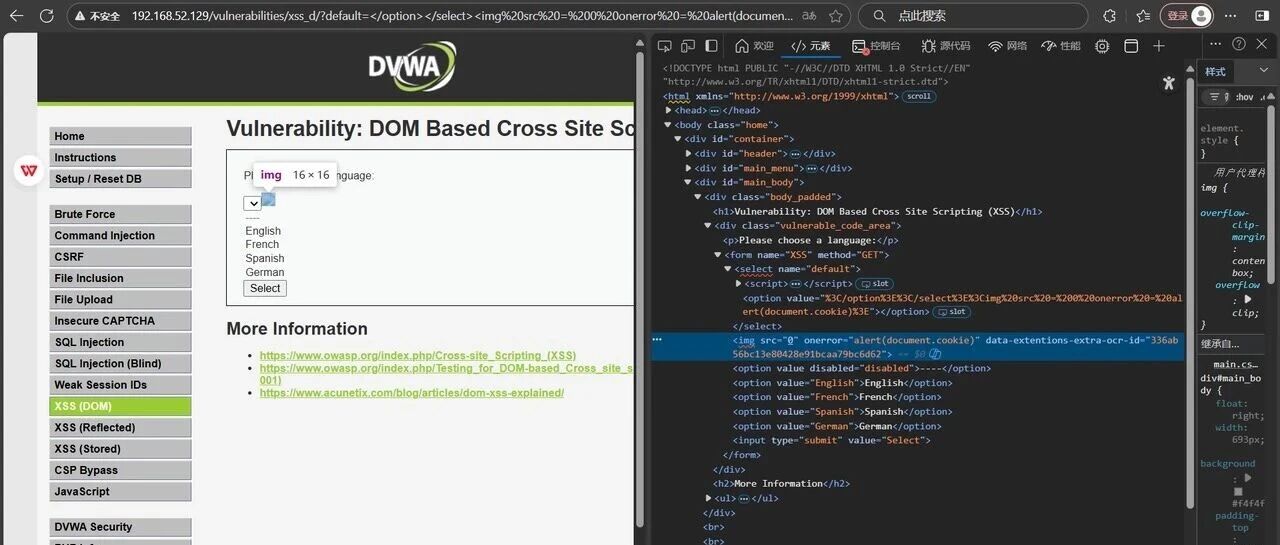This screenshot has height=545, width=1280.
Task: Click the 不安全 security warning indicator
Action: (x=98, y=16)
